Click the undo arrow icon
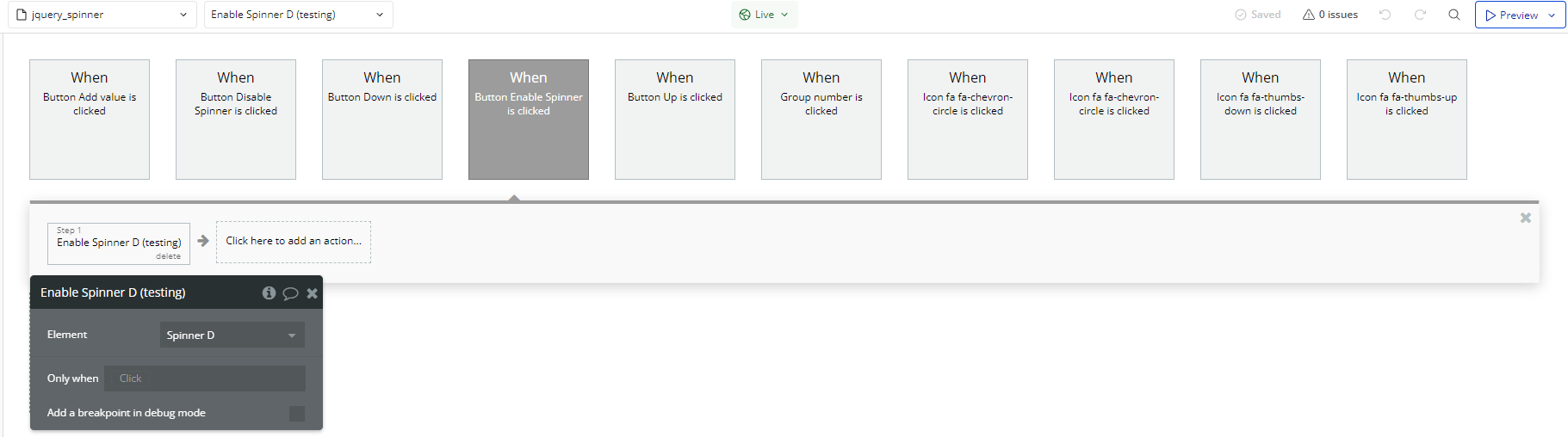 pyautogui.click(x=1385, y=15)
